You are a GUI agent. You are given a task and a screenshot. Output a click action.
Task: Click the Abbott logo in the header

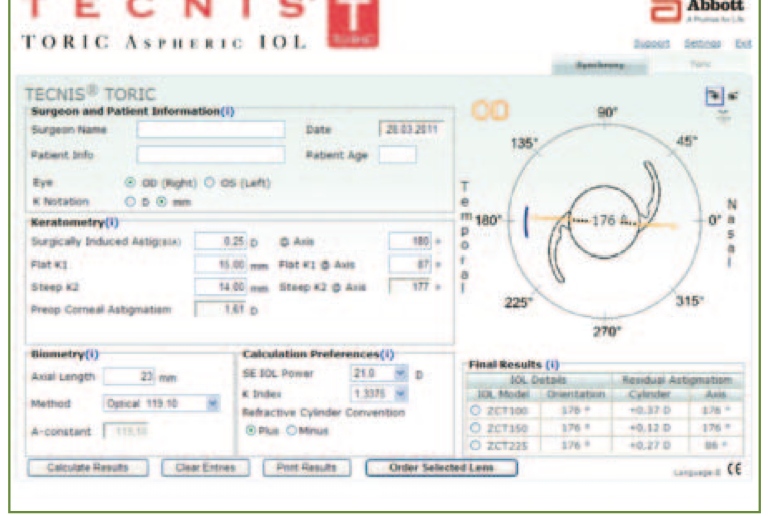tap(697, 11)
